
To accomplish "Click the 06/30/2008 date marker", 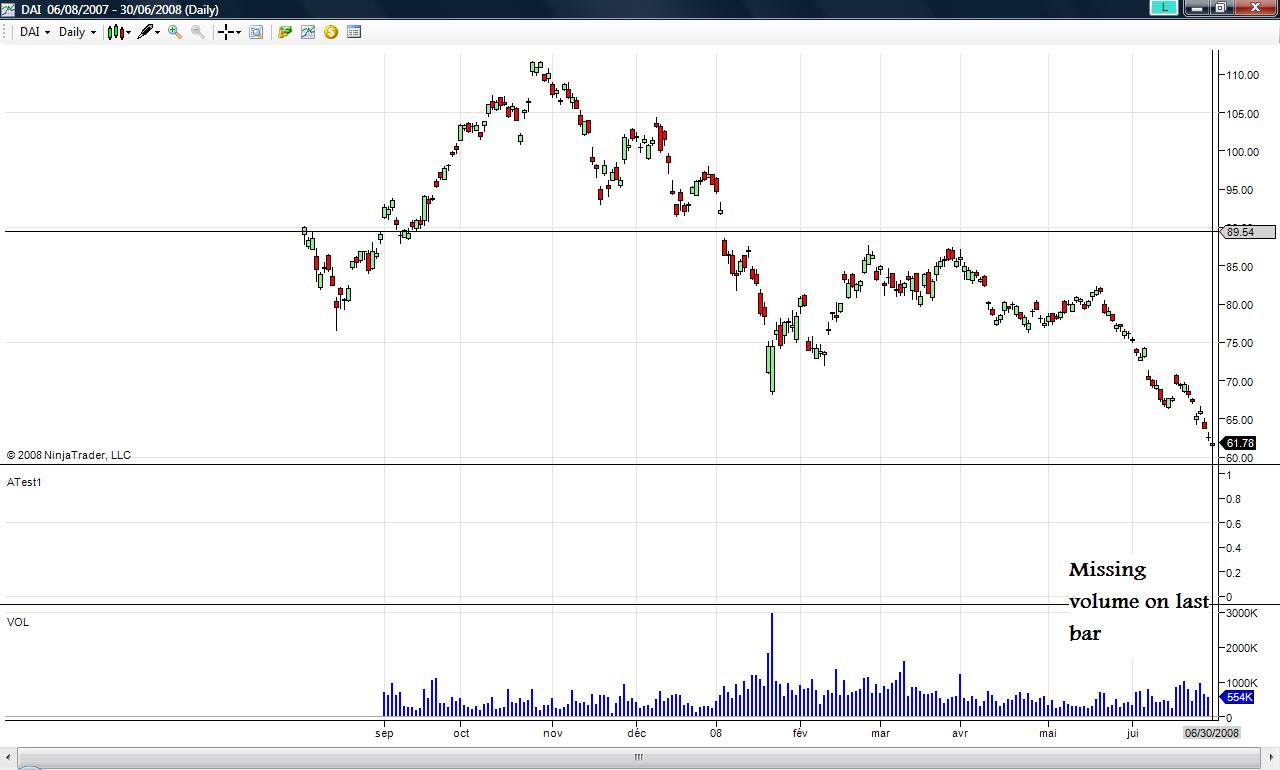I will point(1212,733).
